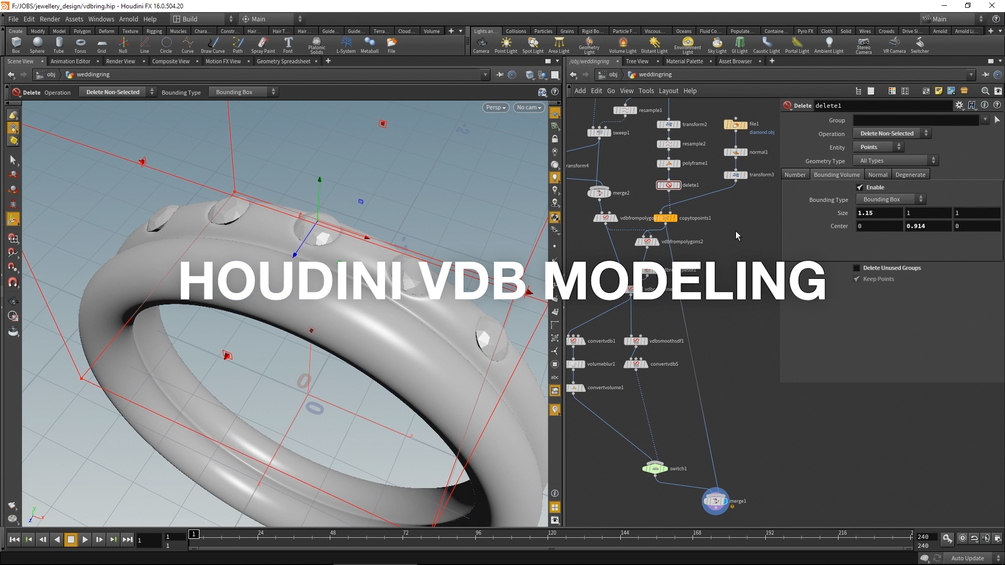This screenshot has height=565, width=1005.
Task: Click the Group input field
Action: click(916, 120)
